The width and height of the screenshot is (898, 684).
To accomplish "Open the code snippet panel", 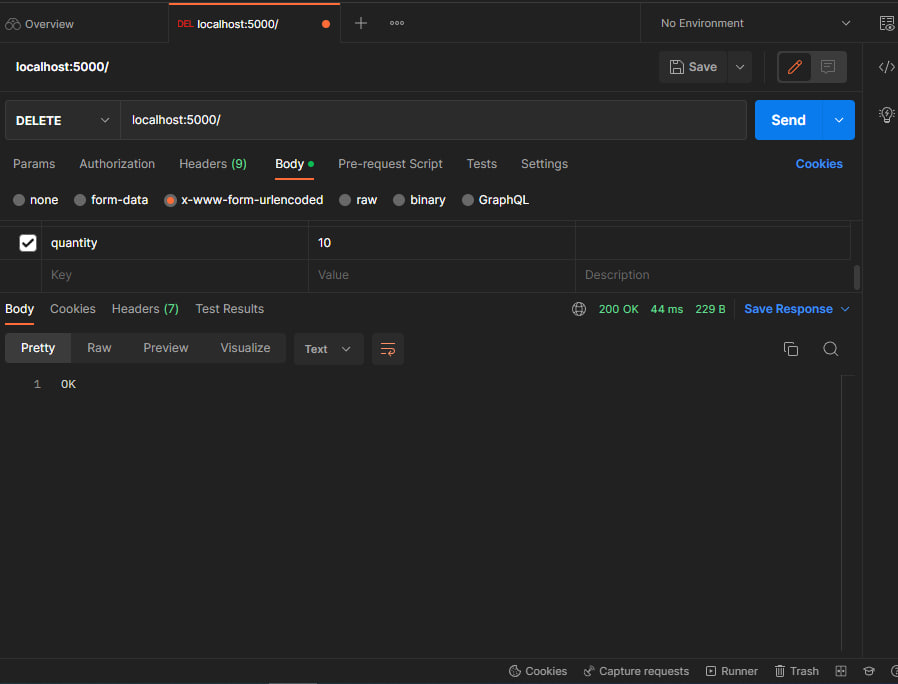I will coord(886,67).
